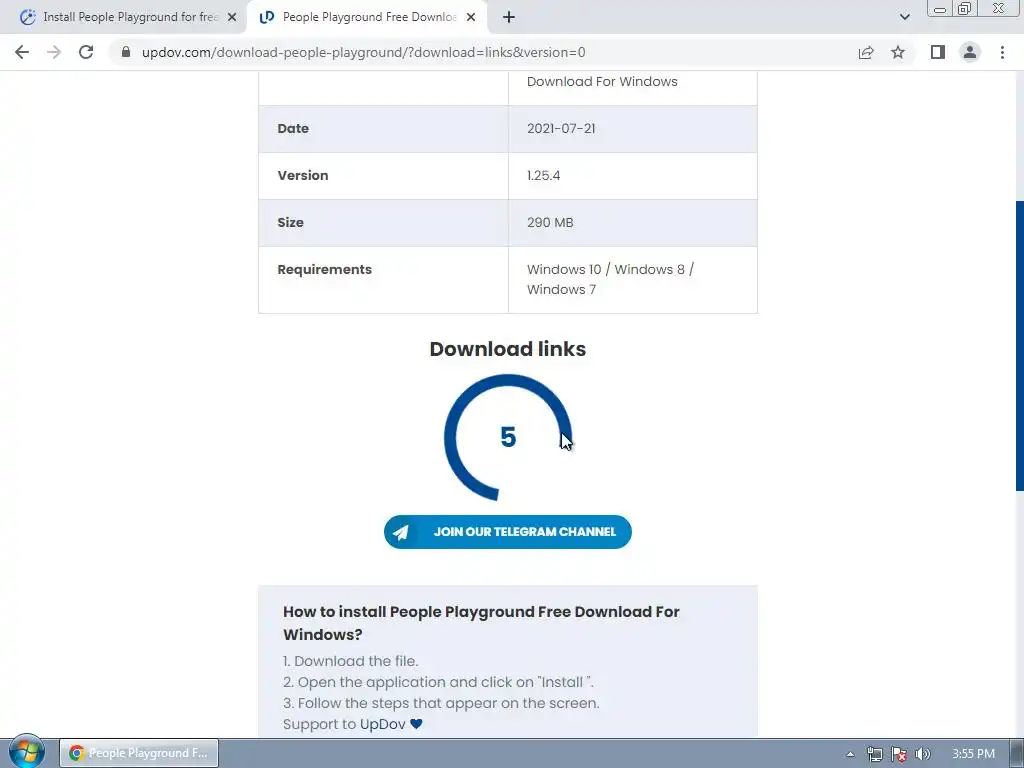Reload the current page

click(86, 52)
